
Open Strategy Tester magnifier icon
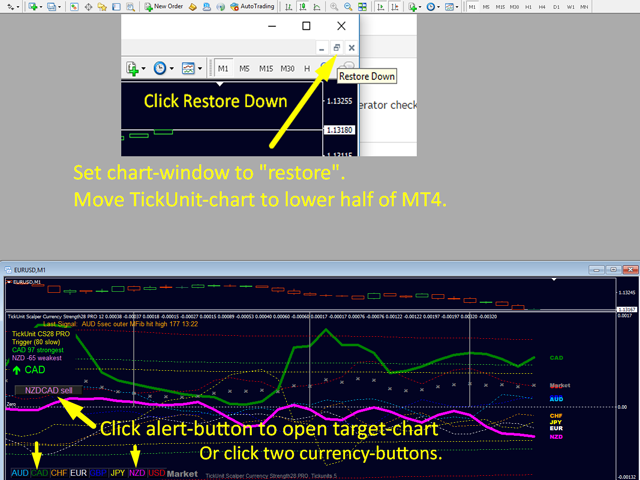pos(130,7)
